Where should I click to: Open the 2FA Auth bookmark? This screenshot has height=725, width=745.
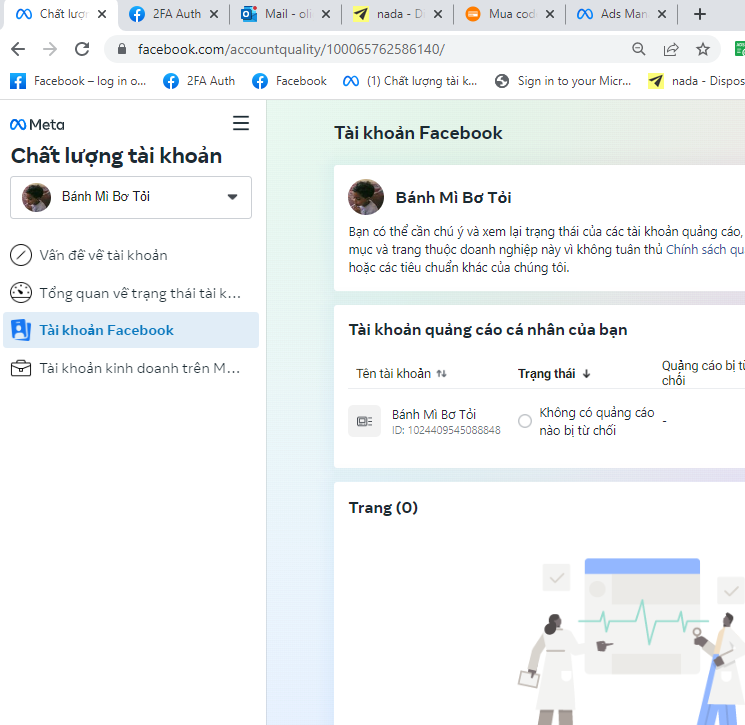coord(199,81)
